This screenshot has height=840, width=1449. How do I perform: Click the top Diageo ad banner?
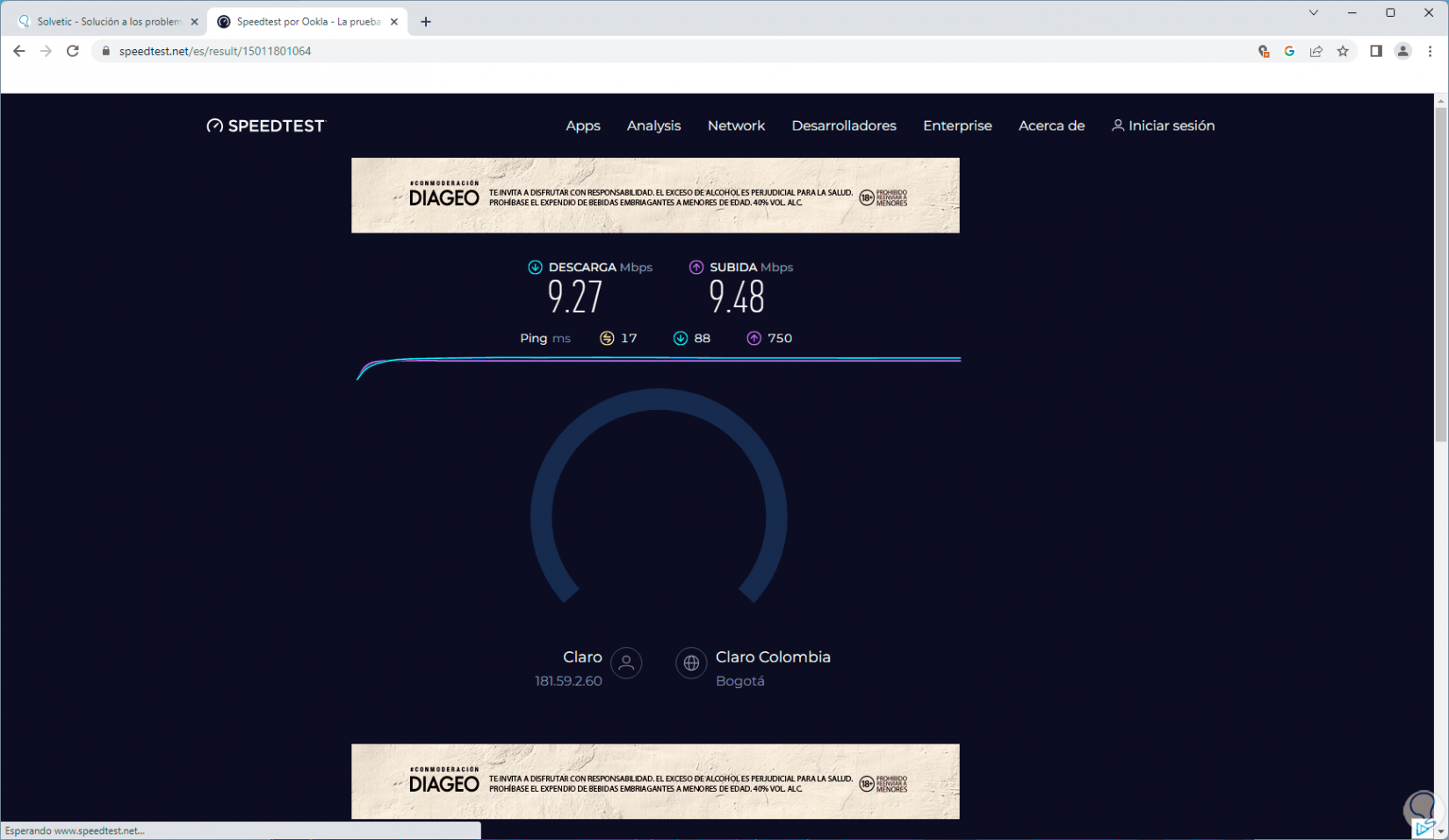pyautogui.click(x=655, y=196)
